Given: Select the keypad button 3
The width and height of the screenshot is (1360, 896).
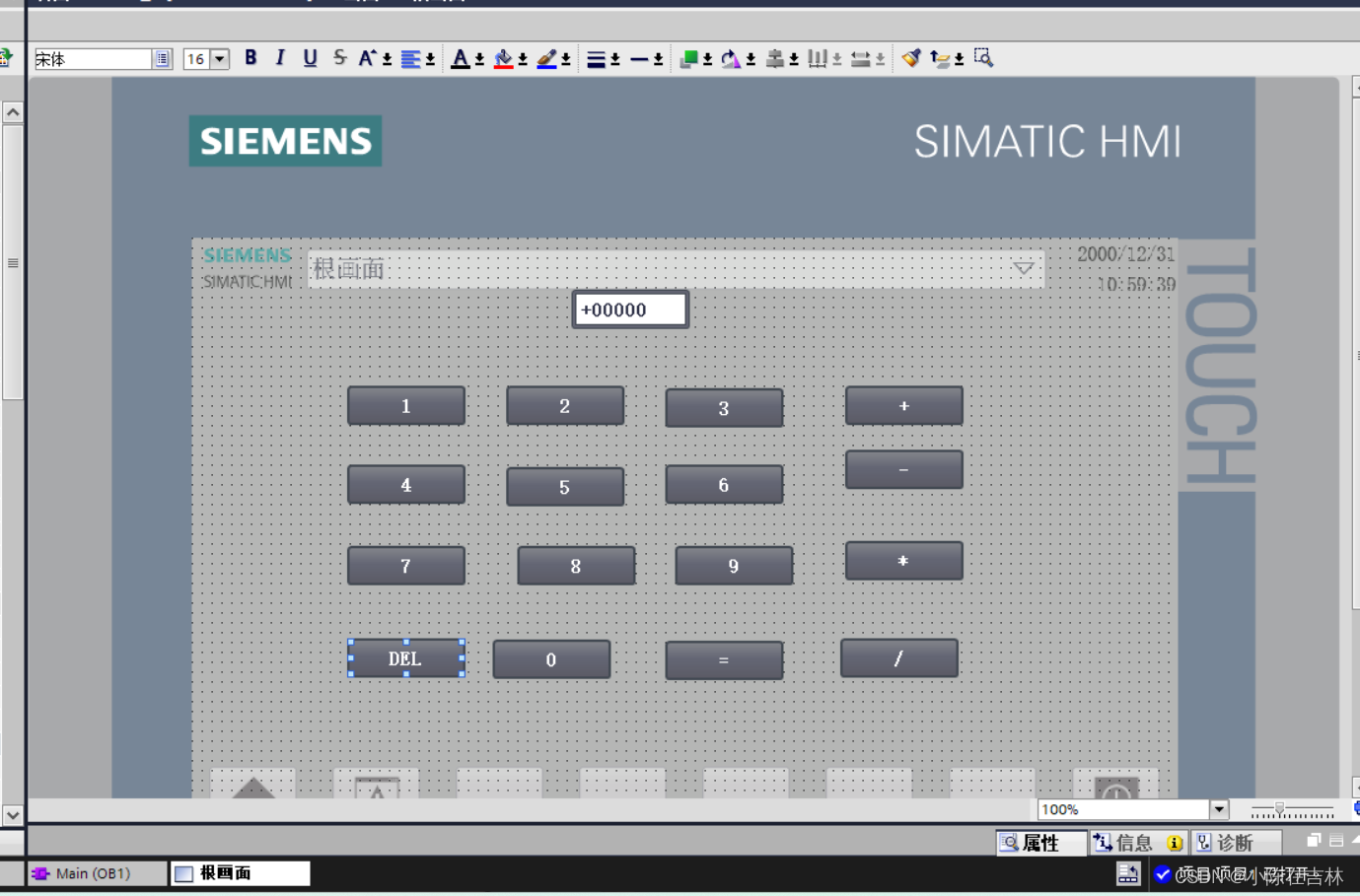Looking at the screenshot, I should click(x=724, y=408).
